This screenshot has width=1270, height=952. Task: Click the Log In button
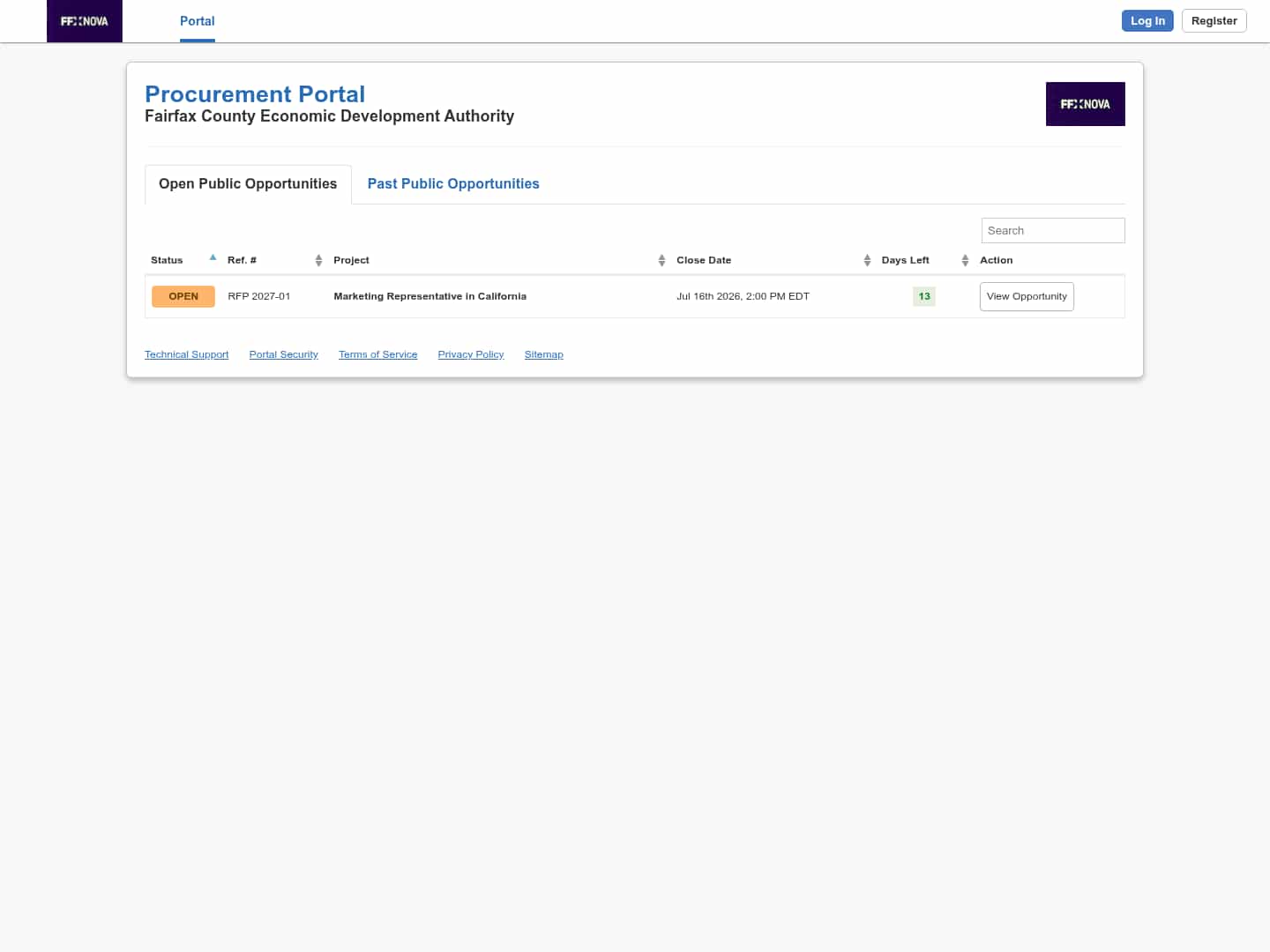1147,21
